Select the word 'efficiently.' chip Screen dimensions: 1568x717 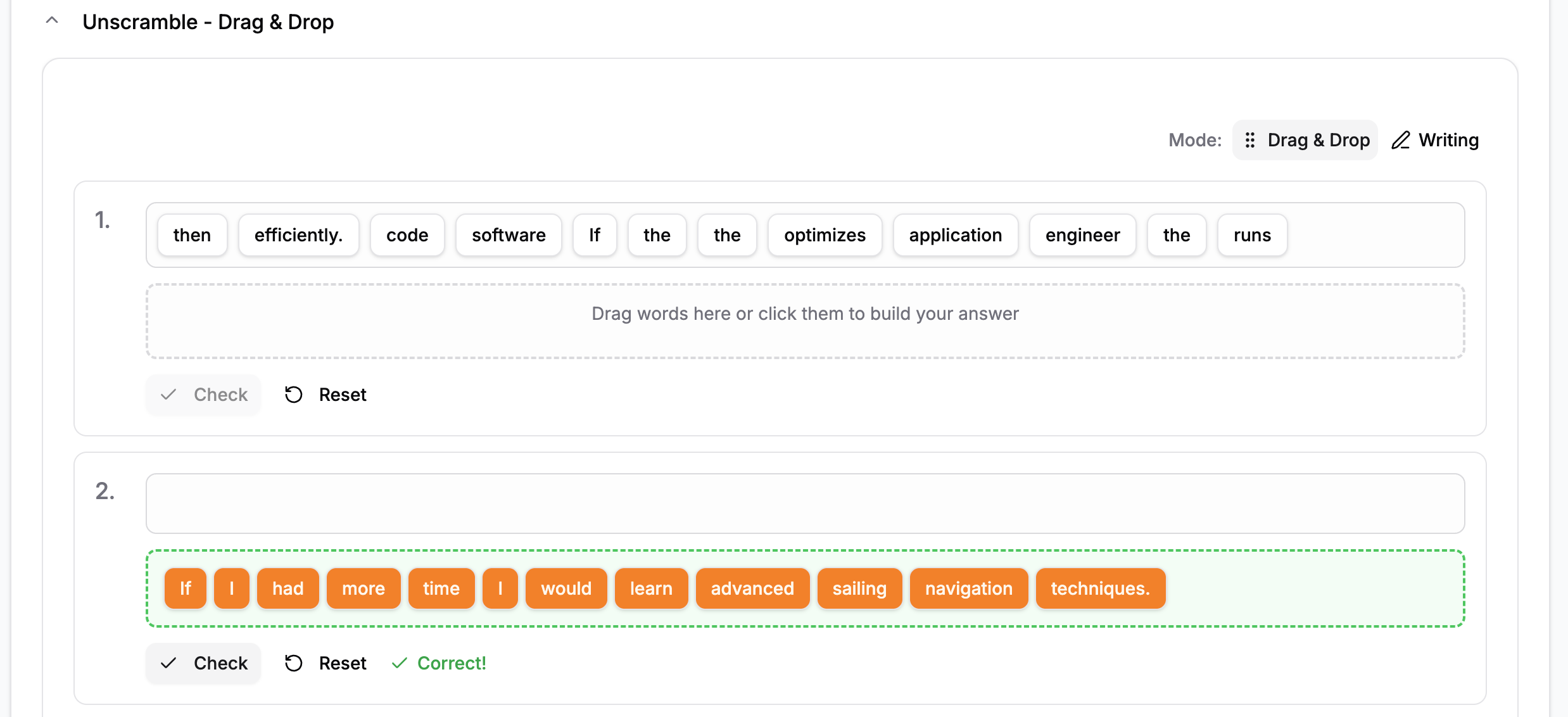298,235
